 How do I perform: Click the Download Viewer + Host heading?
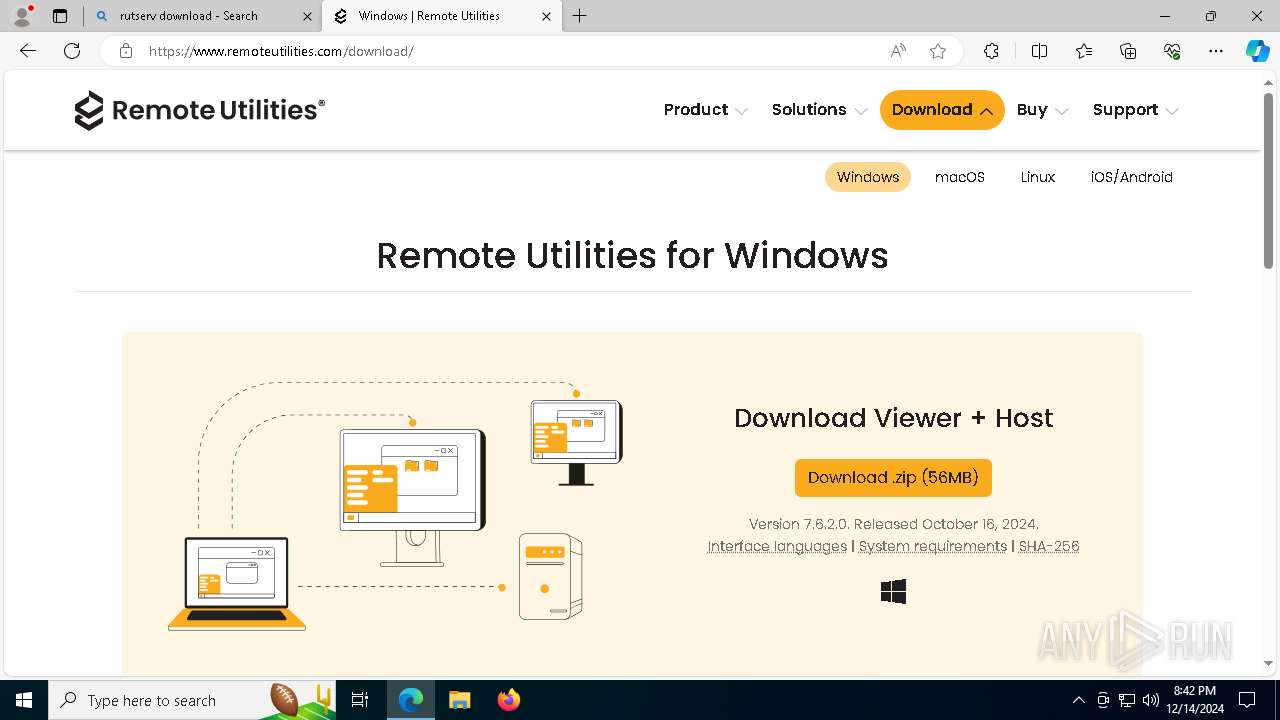coord(893,418)
